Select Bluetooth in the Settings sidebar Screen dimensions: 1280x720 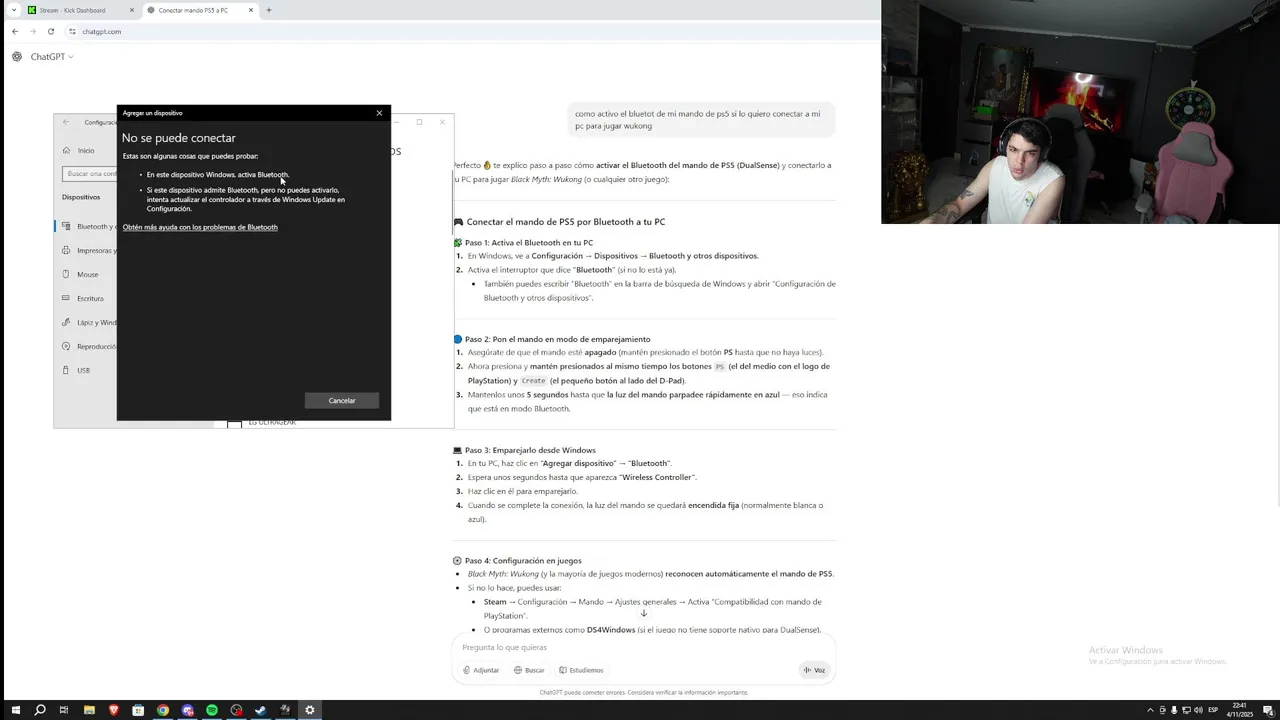pos(86,227)
